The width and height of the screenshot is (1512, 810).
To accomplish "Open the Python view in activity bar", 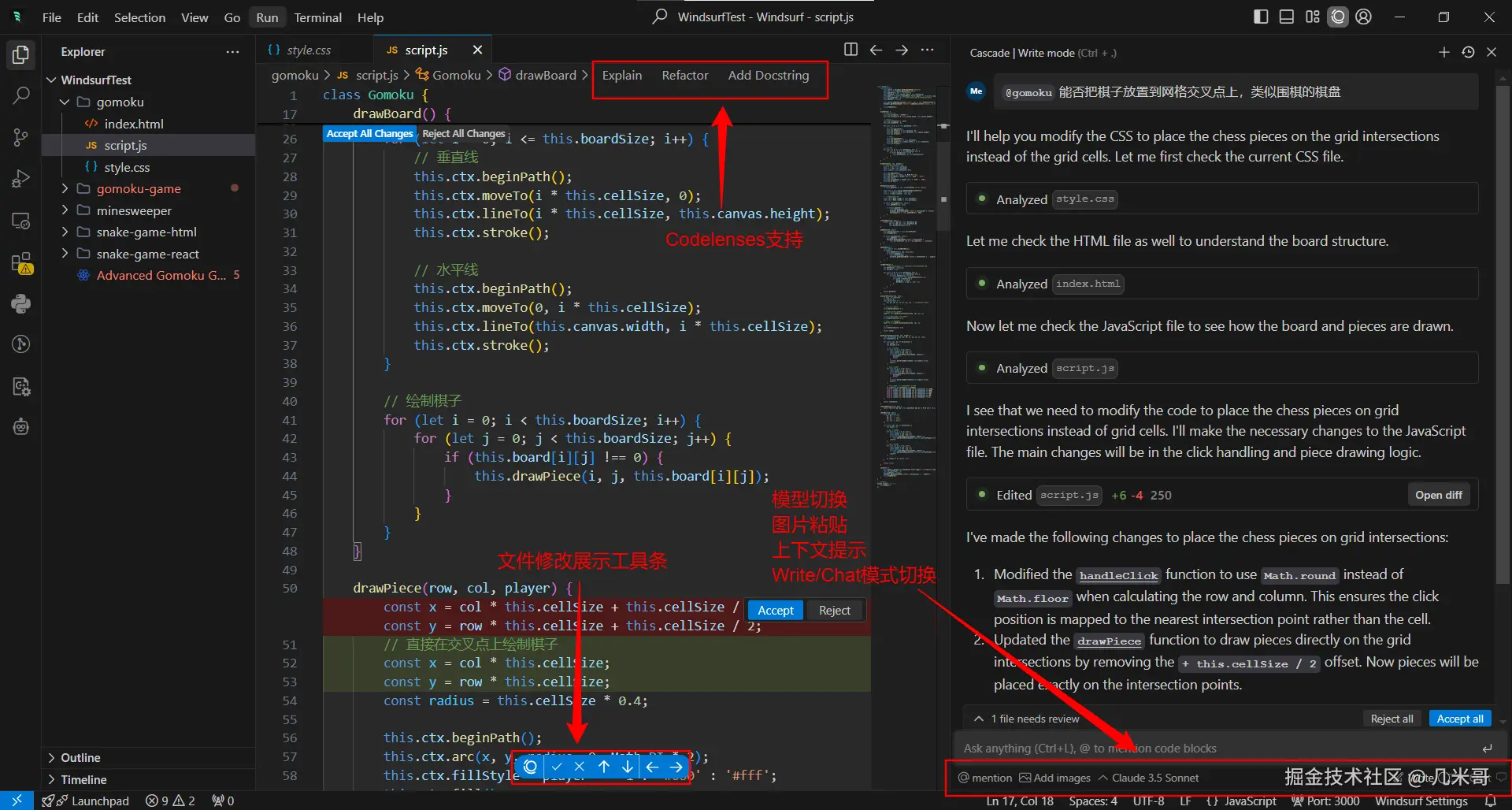I will coord(21,304).
